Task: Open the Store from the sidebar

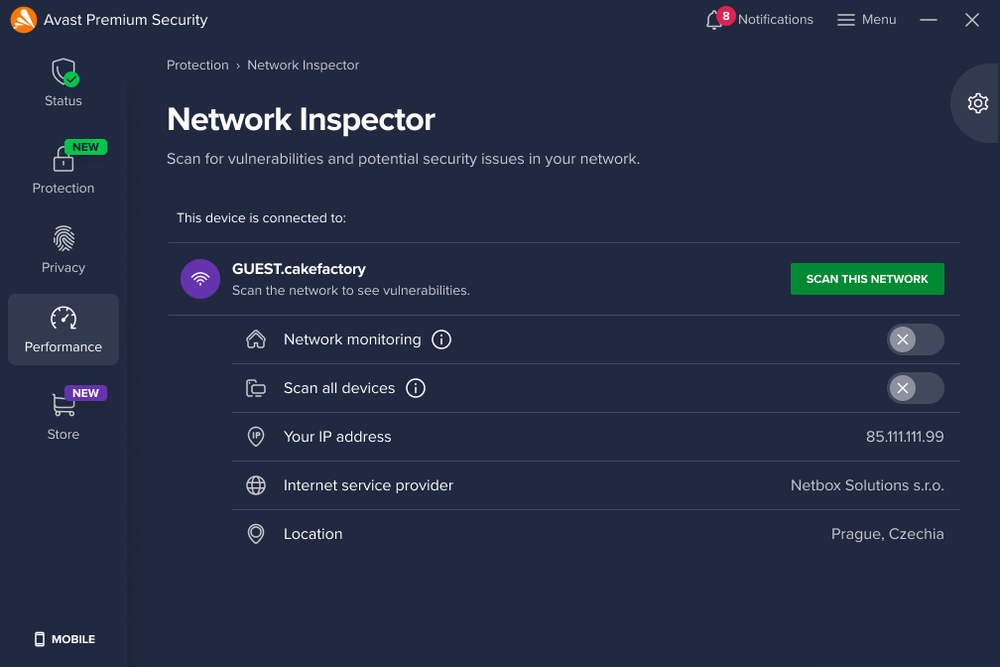Action: 63,410
